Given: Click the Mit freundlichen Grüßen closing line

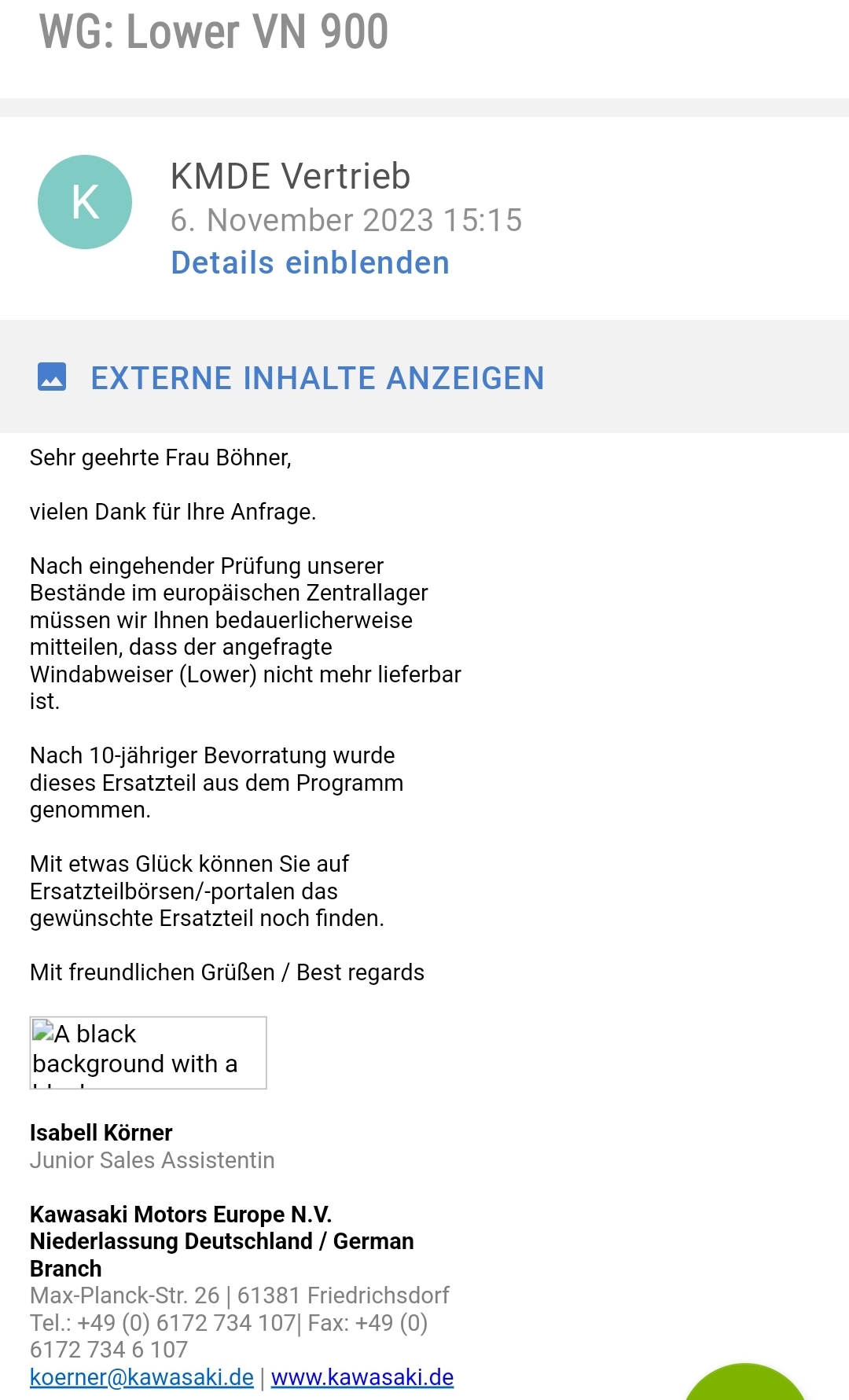Looking at the screenshot, I should tap(226, 972).
